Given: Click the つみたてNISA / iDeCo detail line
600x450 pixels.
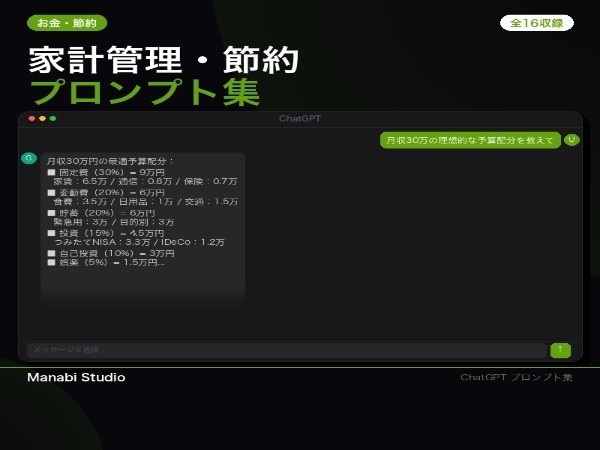Looking at the screenshot, I should pyautogui.click(x=139, y=242).
